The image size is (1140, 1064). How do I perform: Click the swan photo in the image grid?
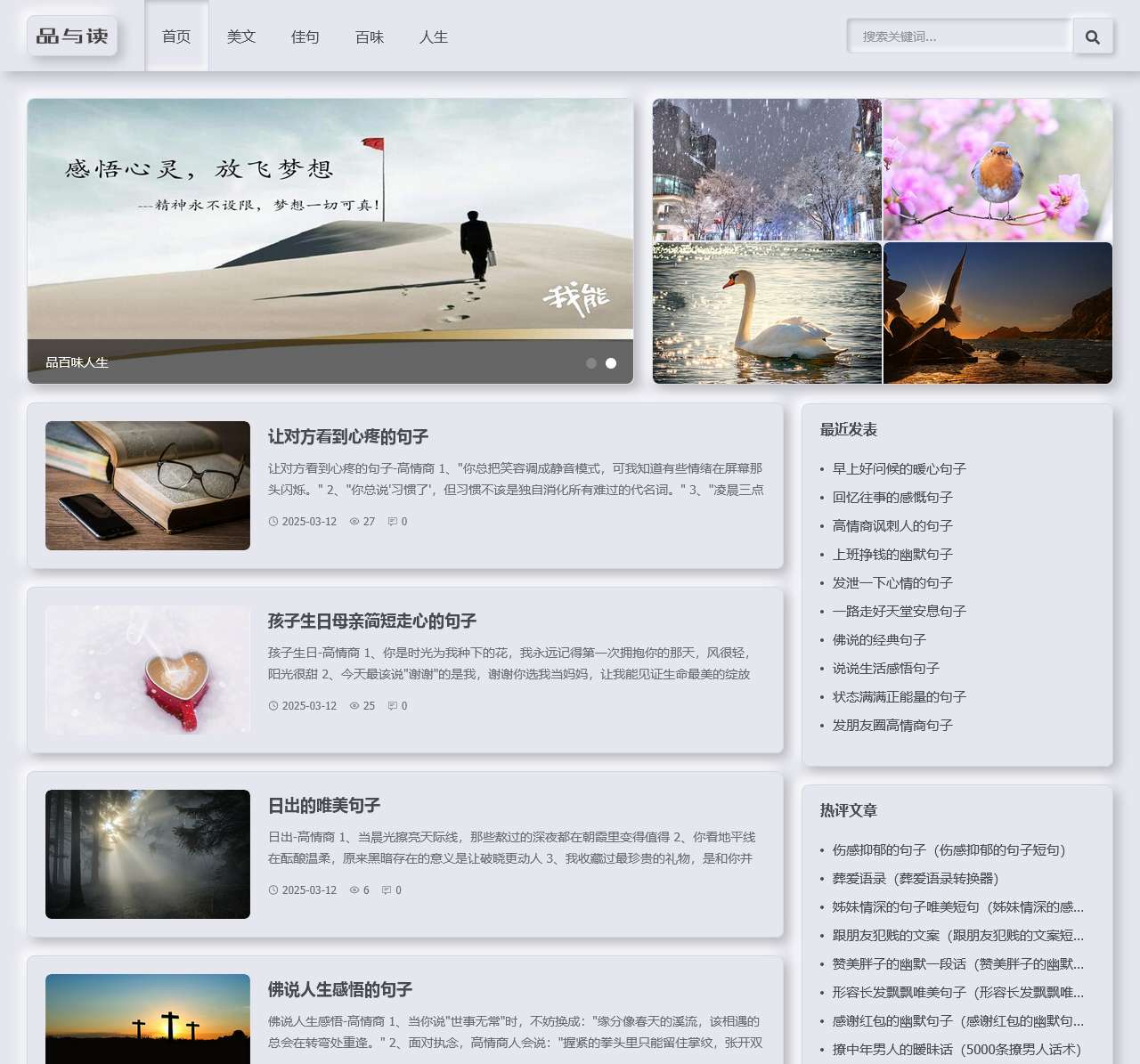point(766,312)
